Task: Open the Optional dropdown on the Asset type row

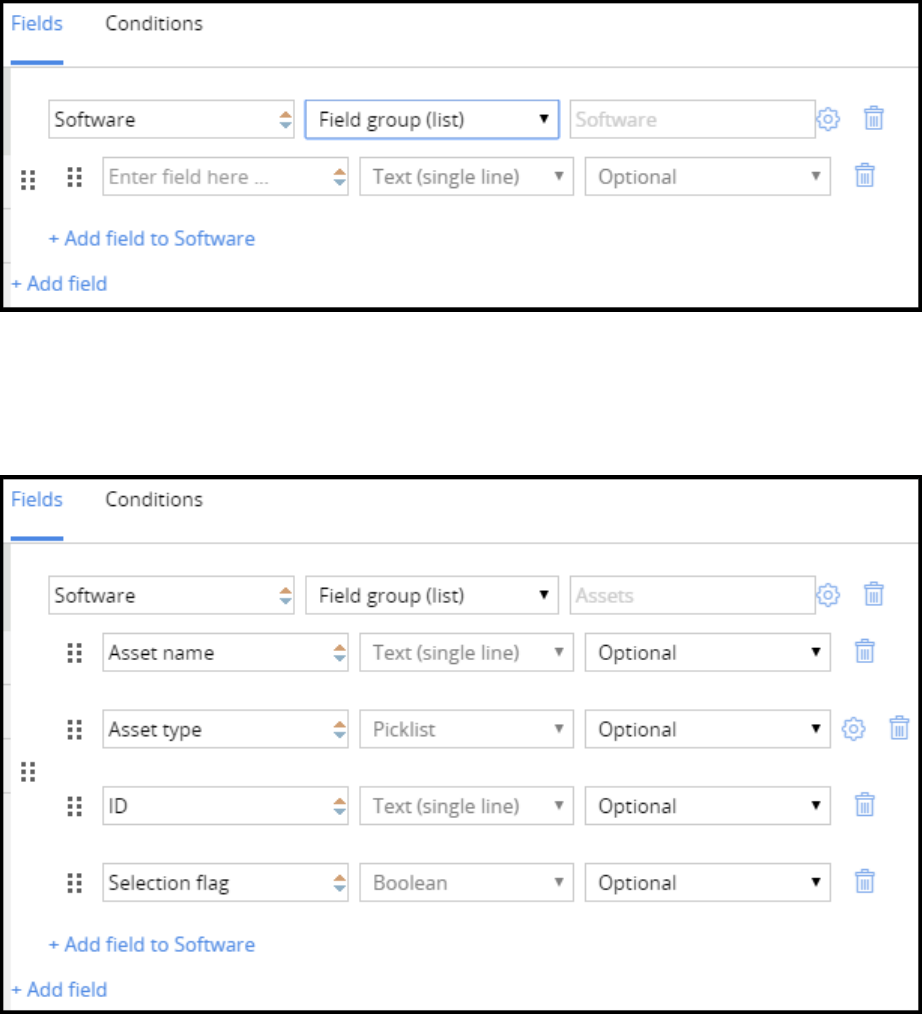Action: click(707, 729)
